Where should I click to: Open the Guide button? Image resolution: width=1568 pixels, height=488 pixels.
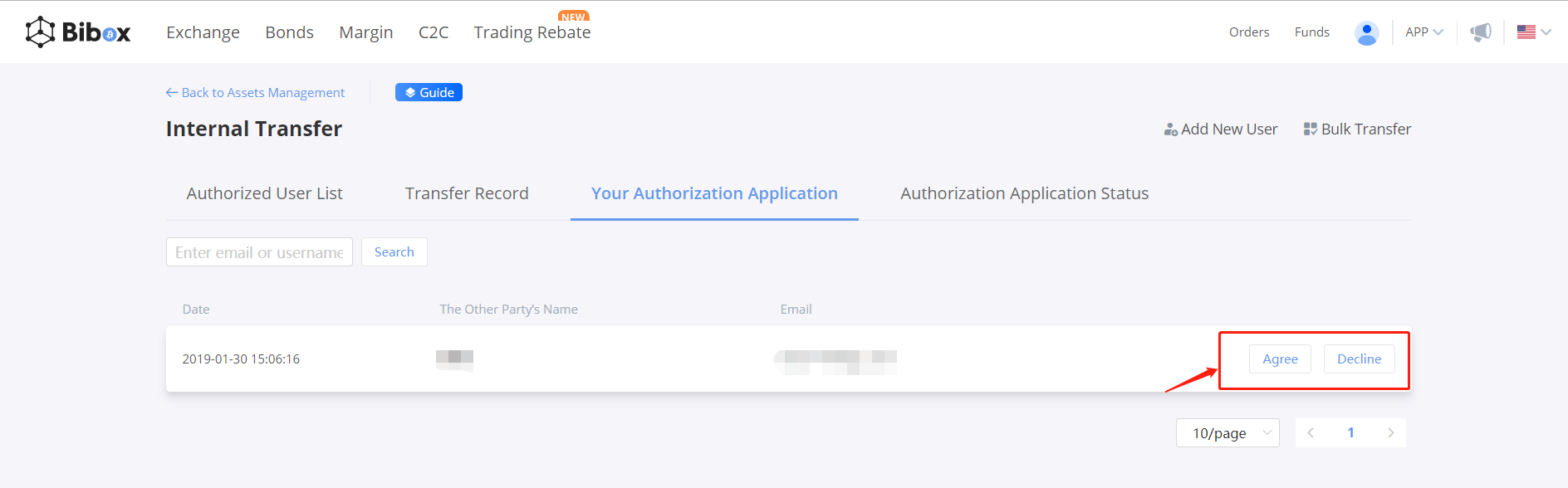coord(429,92)
